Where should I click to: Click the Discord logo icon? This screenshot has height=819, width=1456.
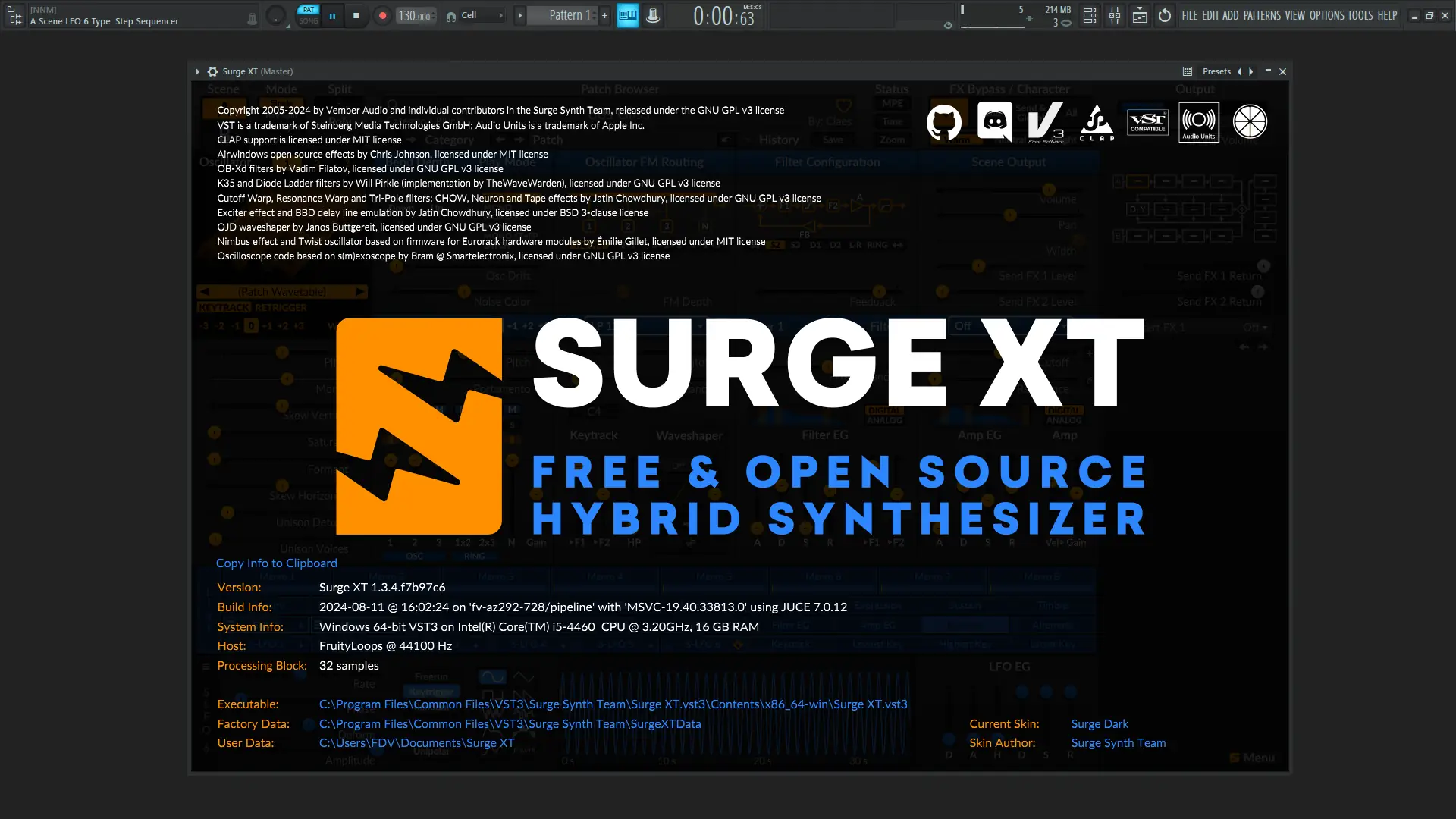click(x=994, y=121)
